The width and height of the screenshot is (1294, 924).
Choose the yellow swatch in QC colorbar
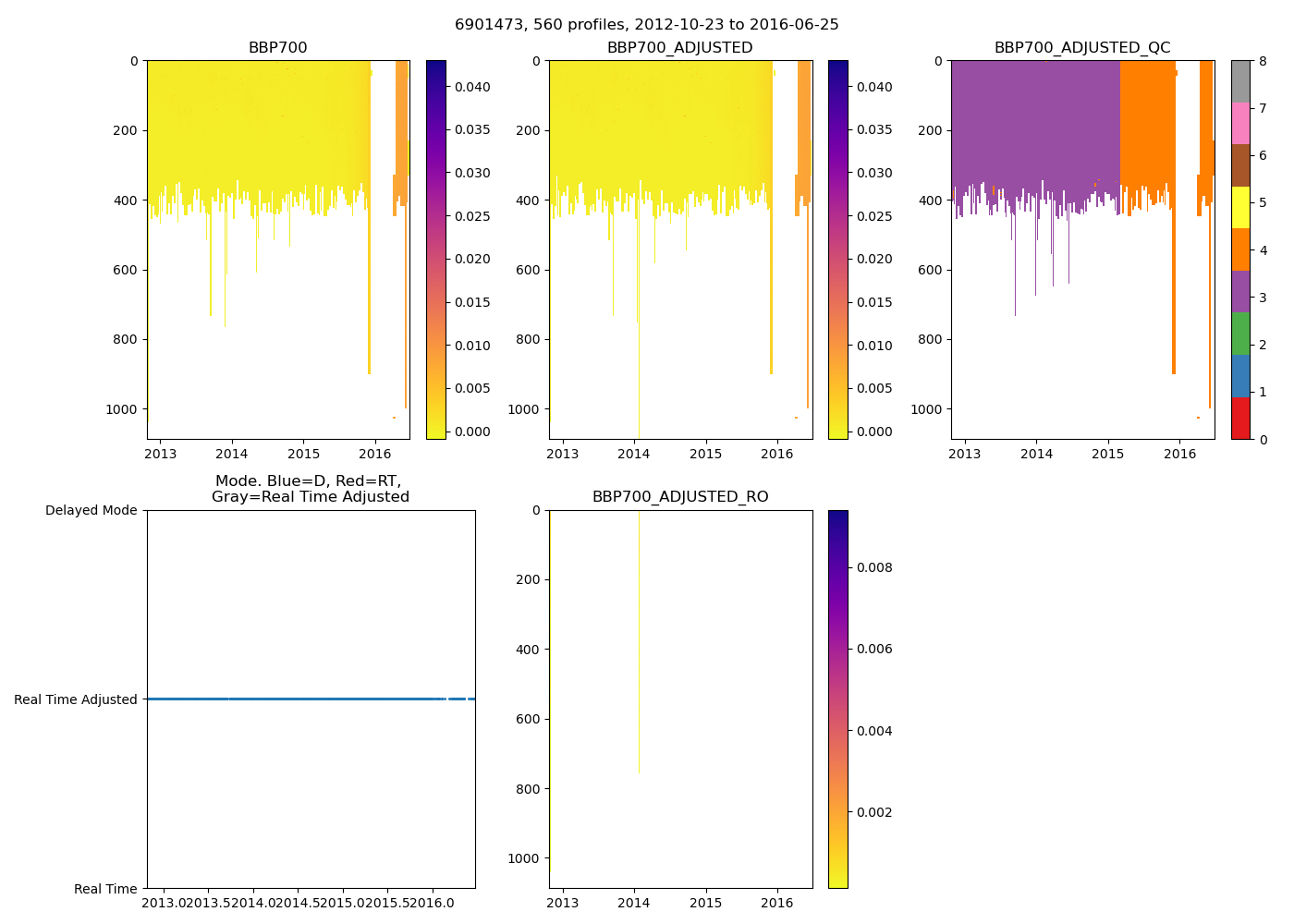point(1240,208)
